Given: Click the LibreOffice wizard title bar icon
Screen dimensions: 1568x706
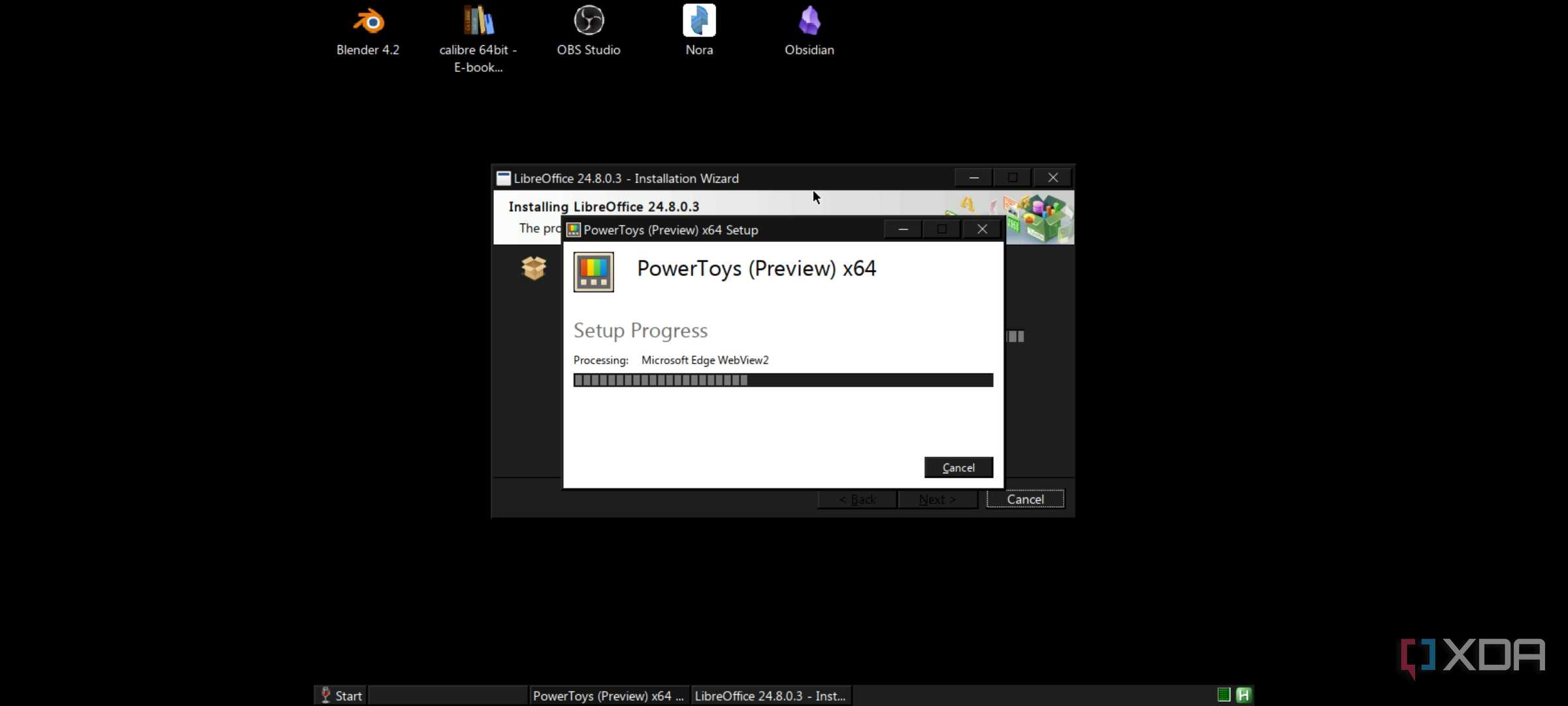Looking at the screenshot, I should pyautogui.click(x=503, y=178).
